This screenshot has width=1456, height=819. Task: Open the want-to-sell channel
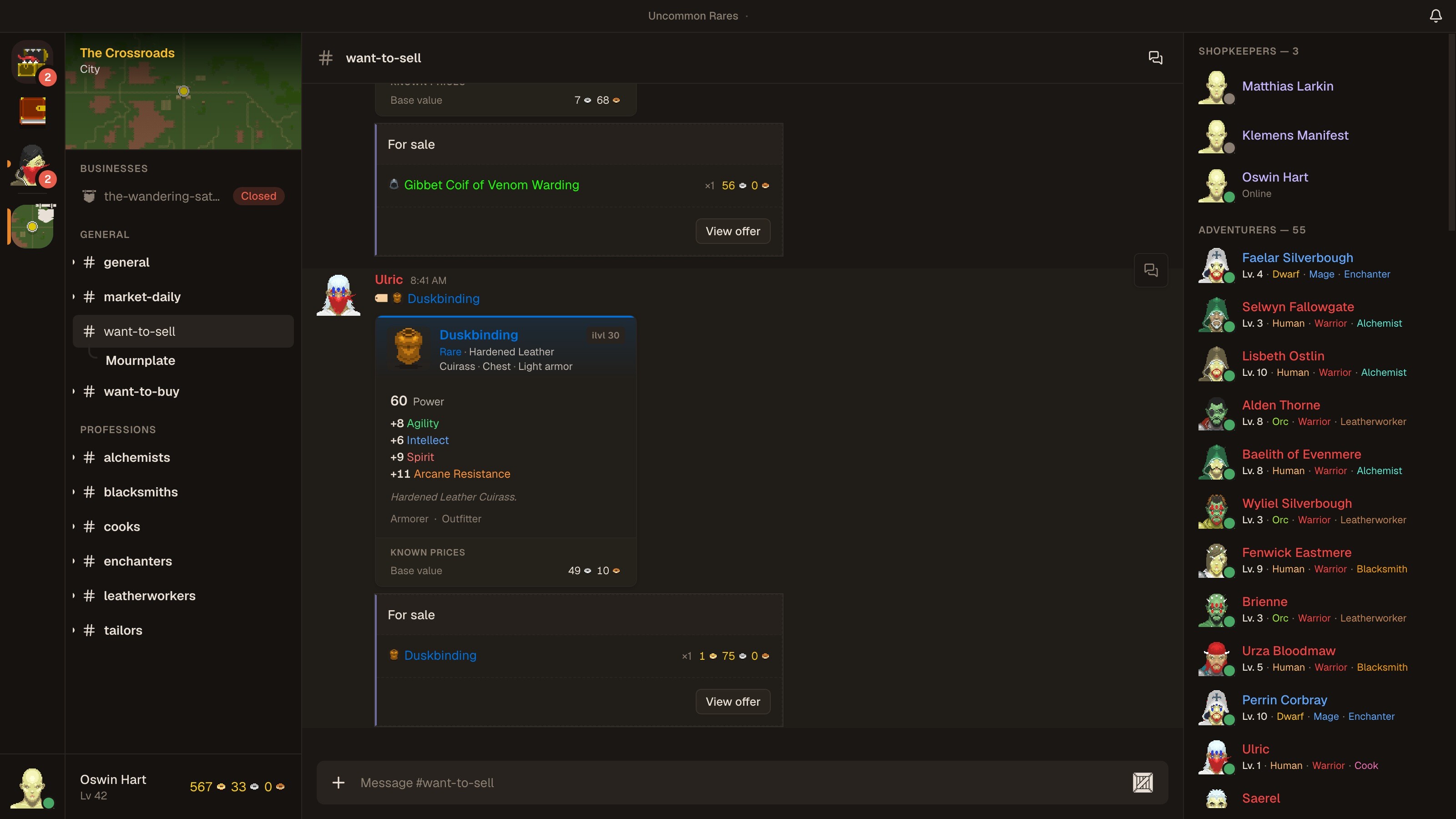[183, 331]
